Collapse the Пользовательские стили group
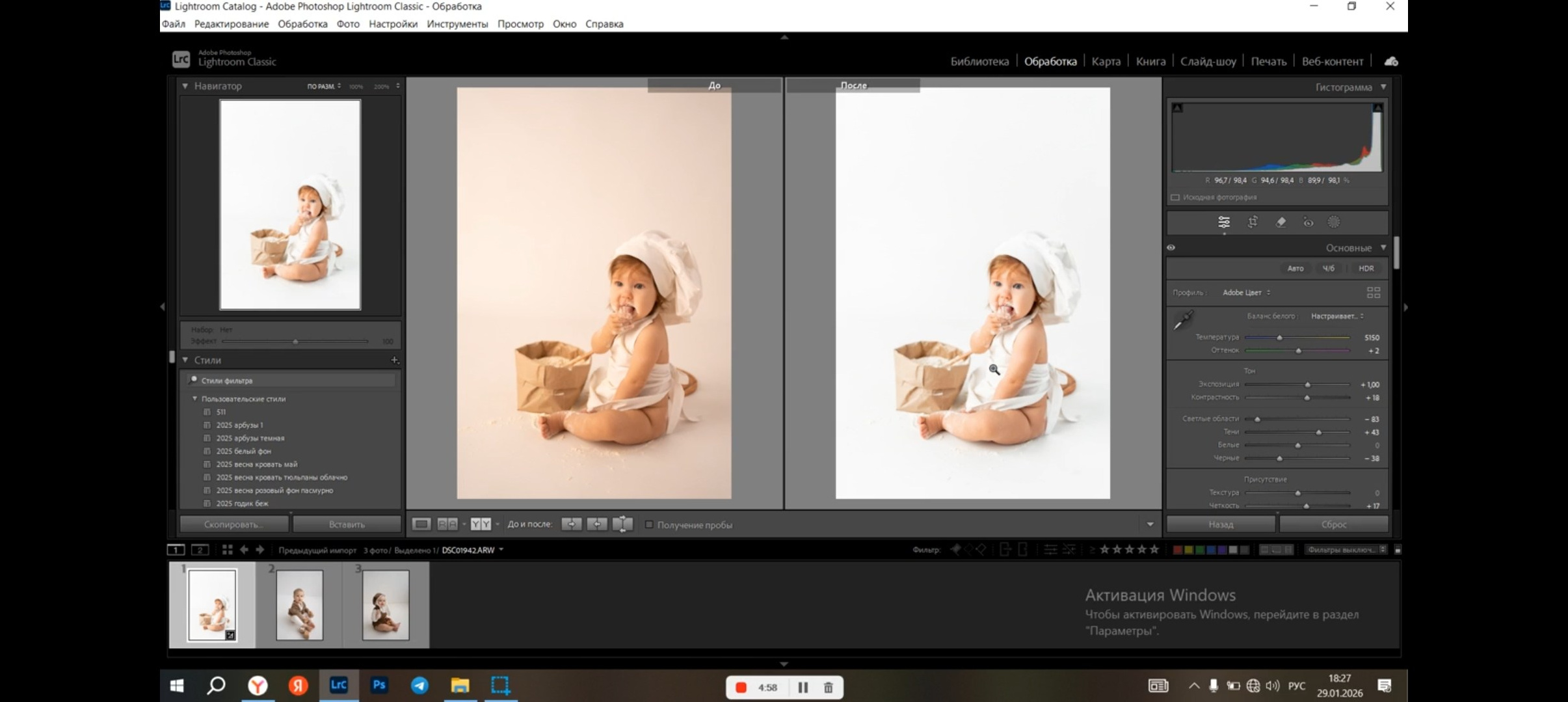This screenshot has width=1568, height=702. click(194, 399)
